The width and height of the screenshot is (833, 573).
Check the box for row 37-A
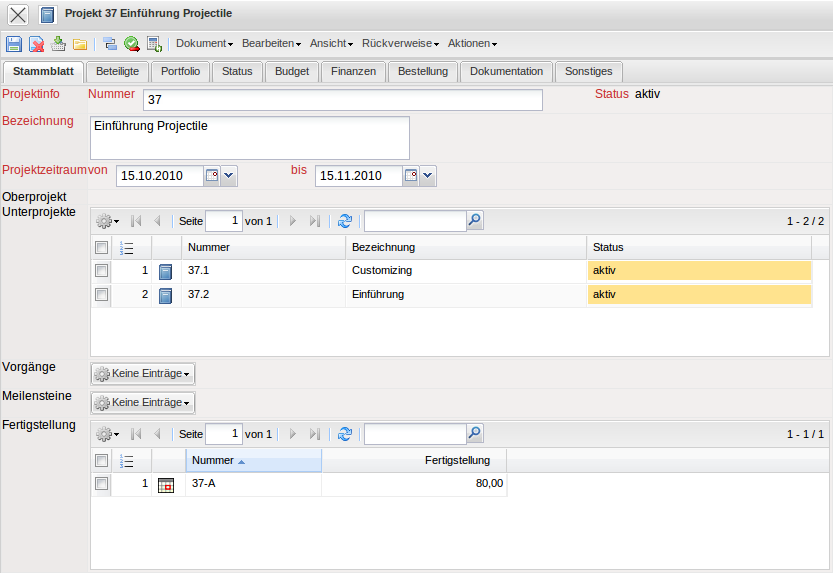click(x=101, y=484)
